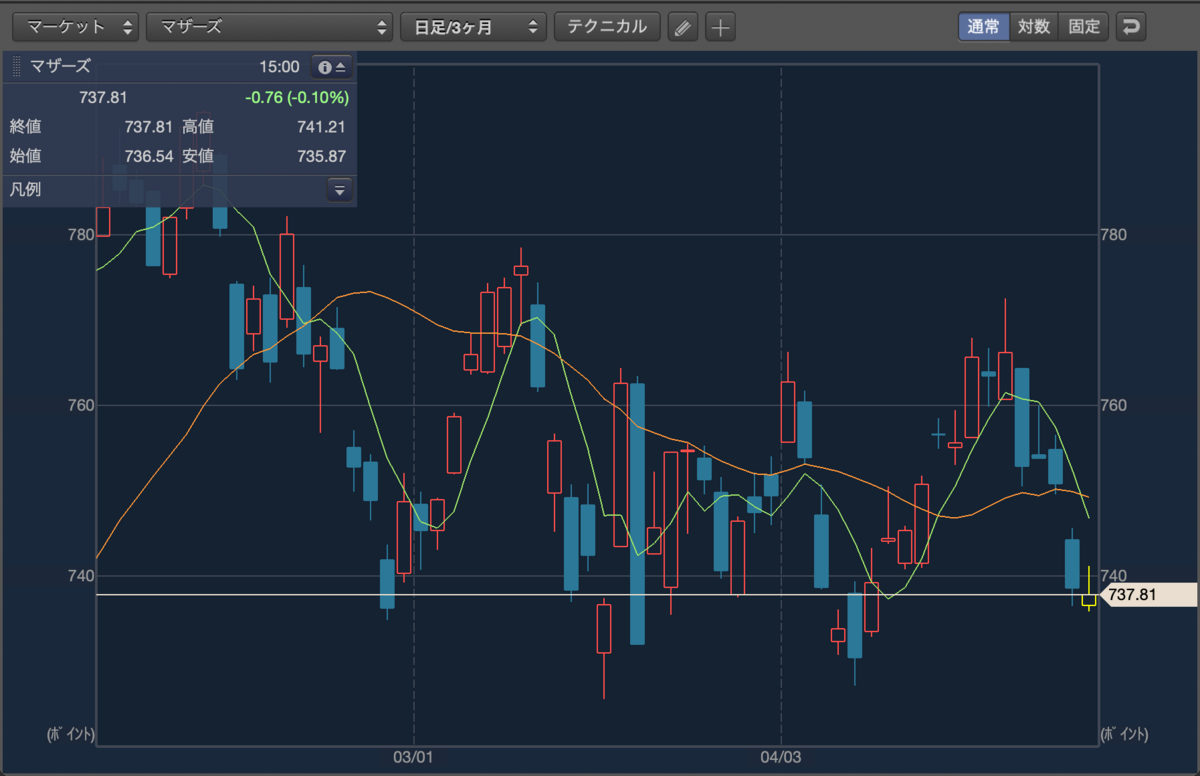Image resolution: width=1200 pixels, height=776 pixels.
Task: Expand the 凡例 legend section
Action: [x=339, y=189]
